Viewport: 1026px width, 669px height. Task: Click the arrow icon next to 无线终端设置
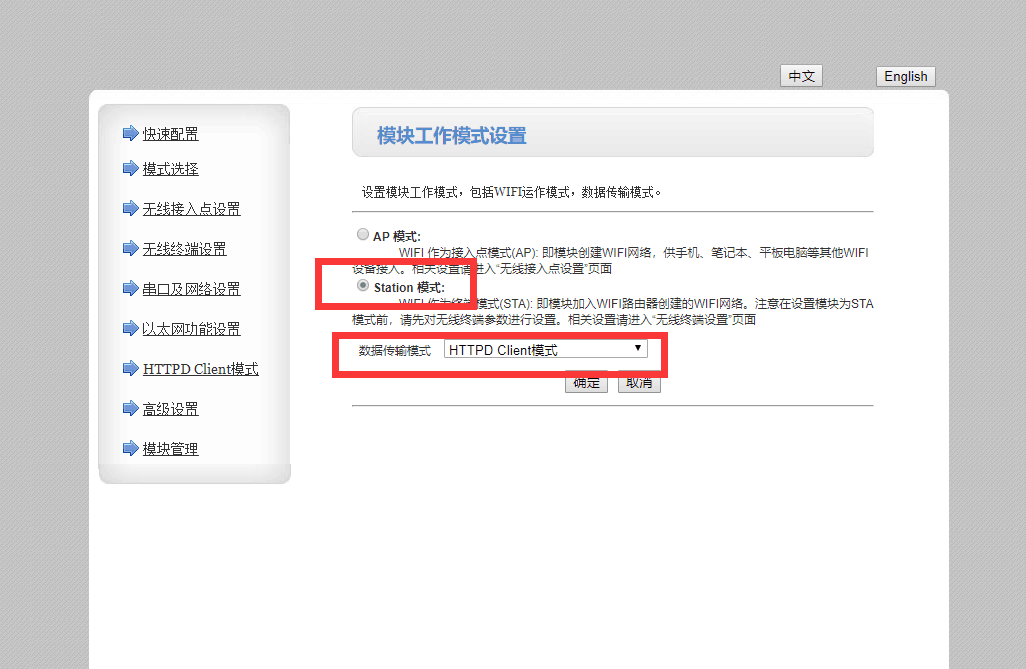(130, 248)
